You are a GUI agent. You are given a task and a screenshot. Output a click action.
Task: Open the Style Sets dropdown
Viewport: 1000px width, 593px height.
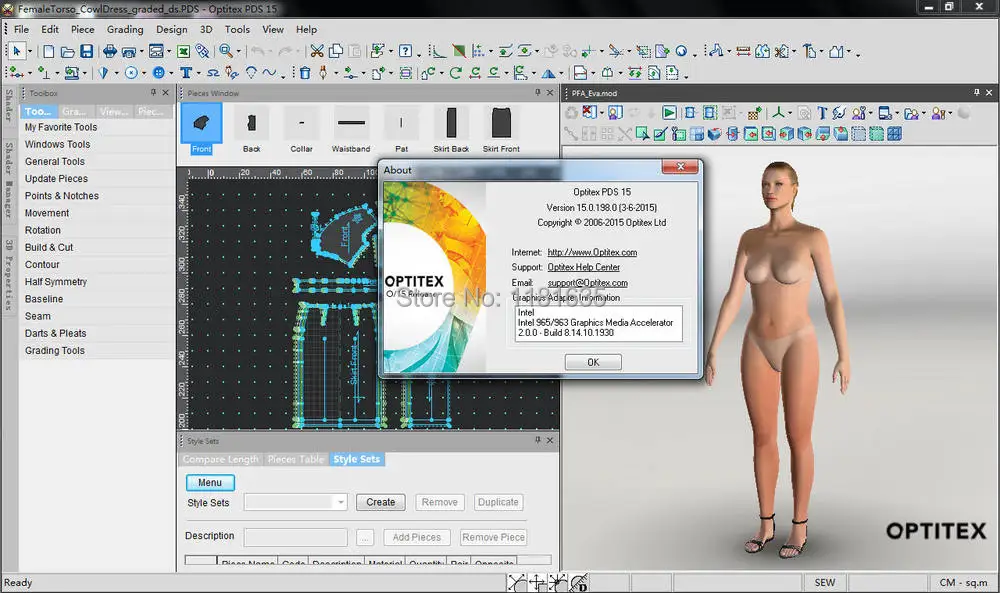(x=341, y=502)
